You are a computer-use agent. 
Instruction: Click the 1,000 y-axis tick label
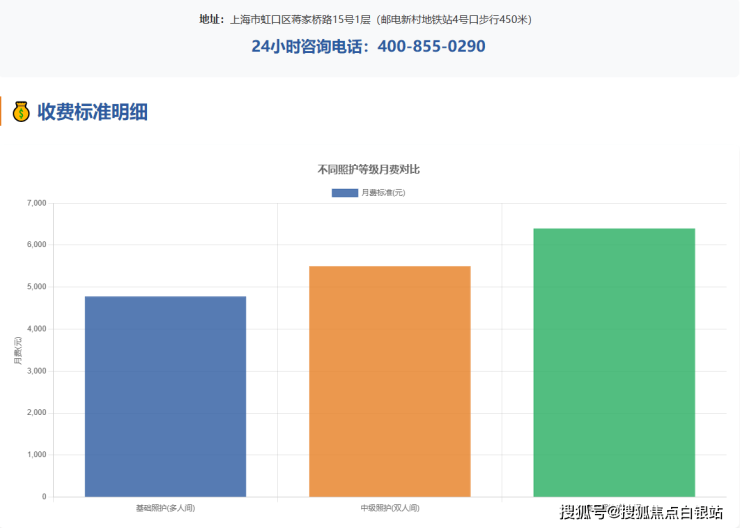(x=36, y=455)
